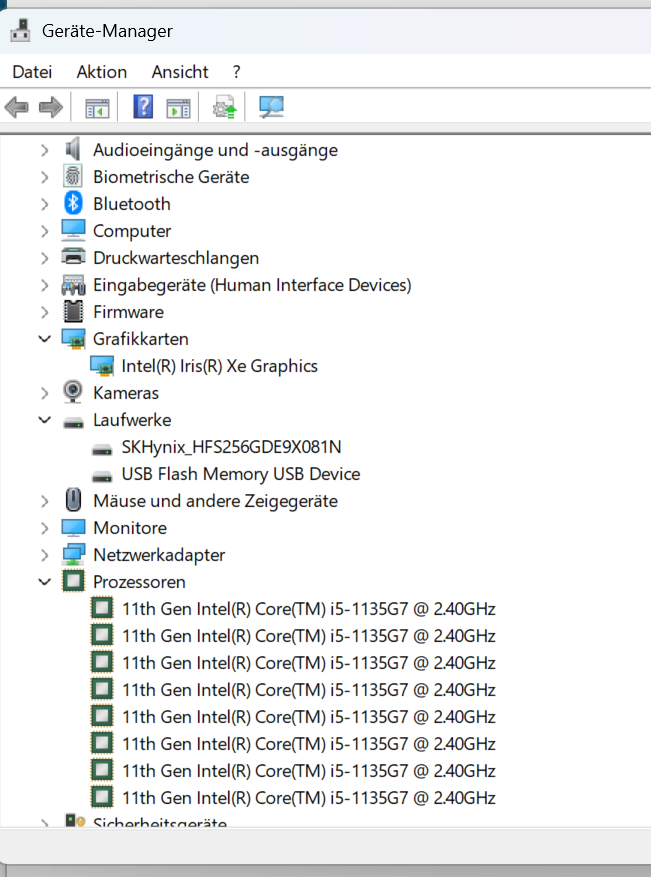Click the update driver toolbar icon
This screenshot has height=877, width=651.
[x=224, y=107]
